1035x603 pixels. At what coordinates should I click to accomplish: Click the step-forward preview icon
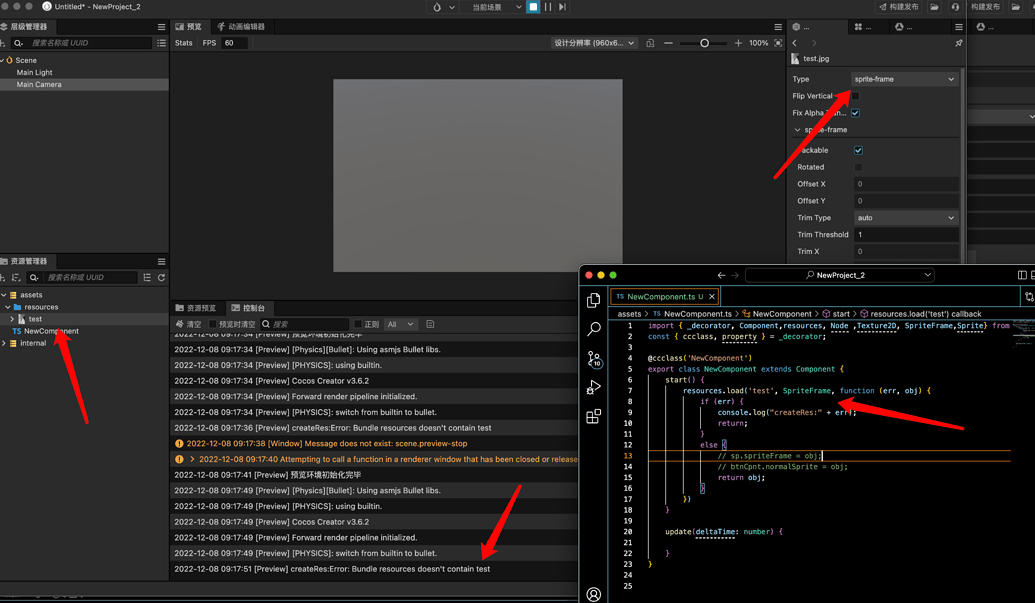click(562, 7)
